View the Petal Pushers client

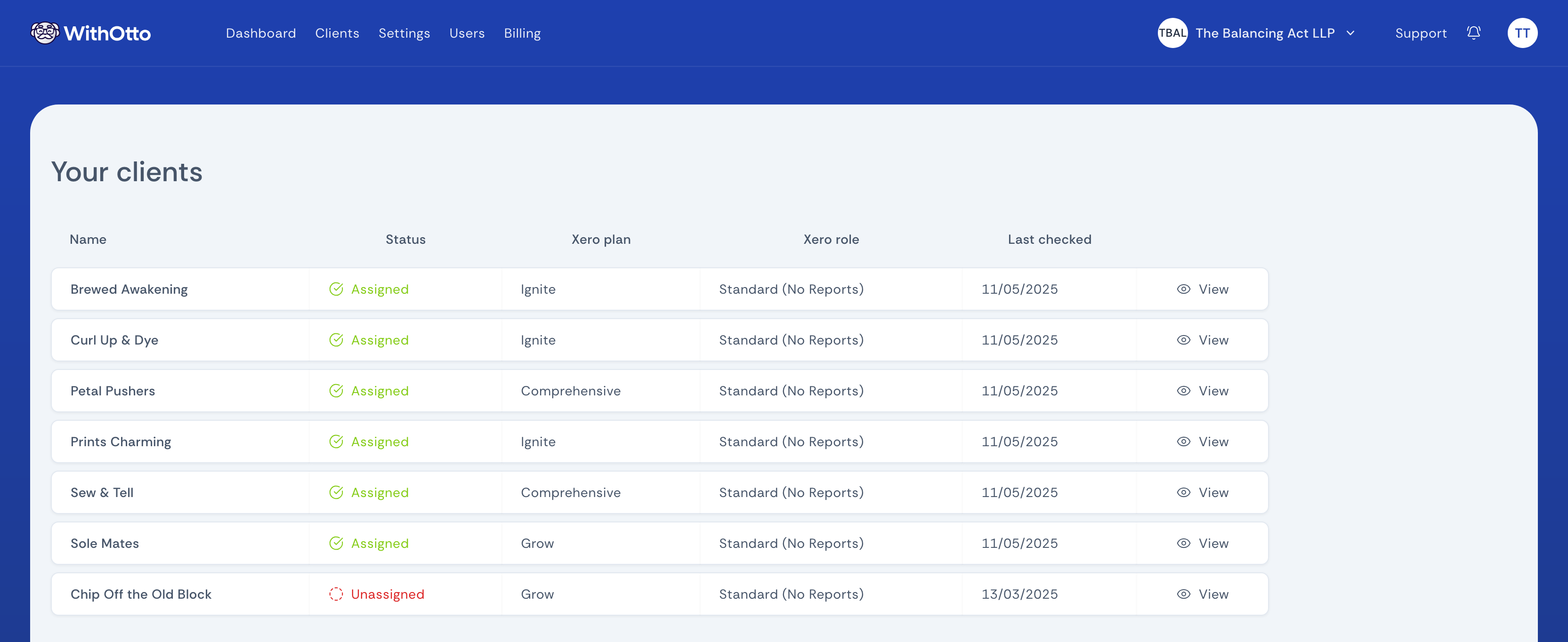coord(1202,391)
